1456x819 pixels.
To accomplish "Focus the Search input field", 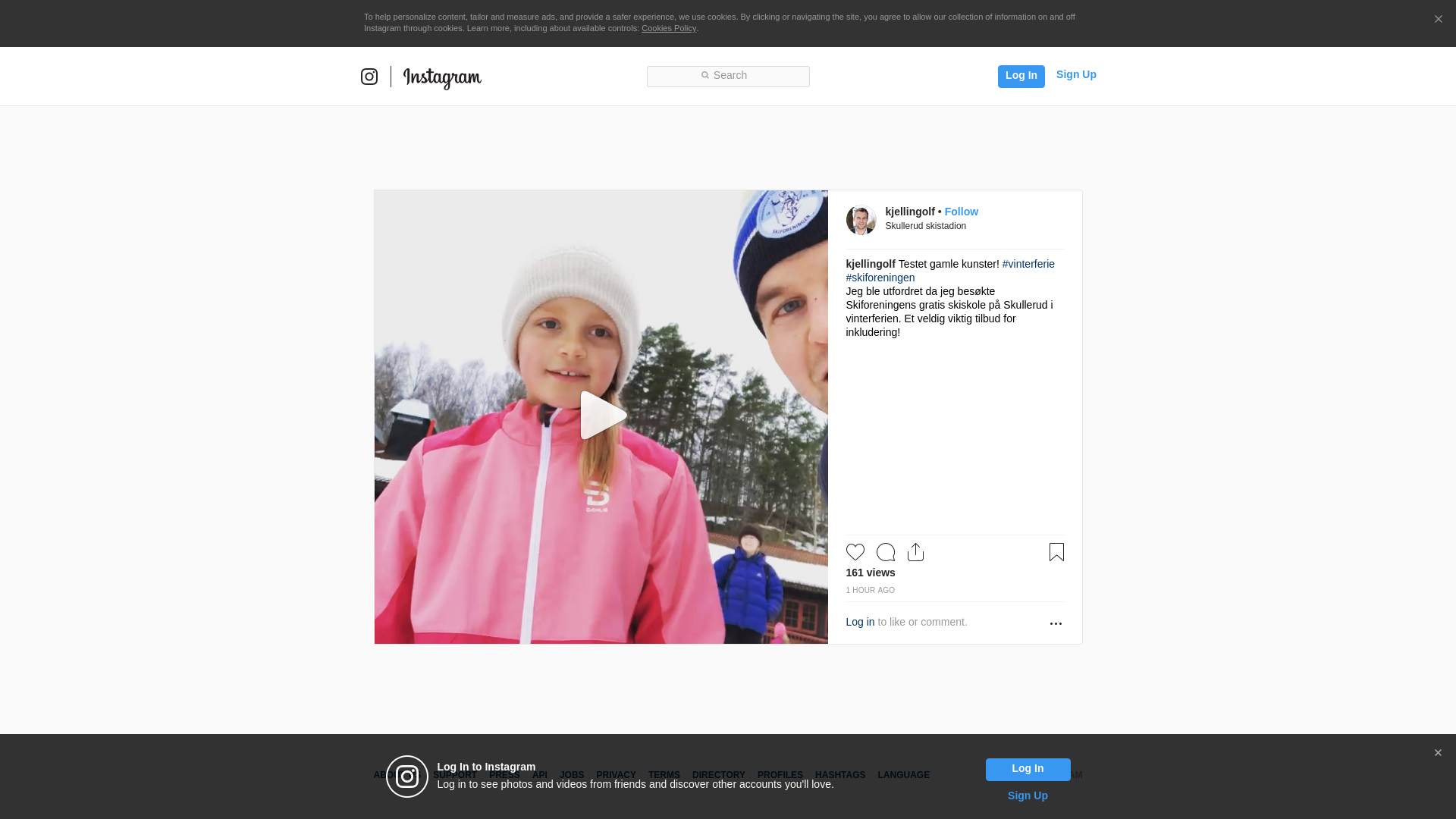I will click(x=728, y=76).
